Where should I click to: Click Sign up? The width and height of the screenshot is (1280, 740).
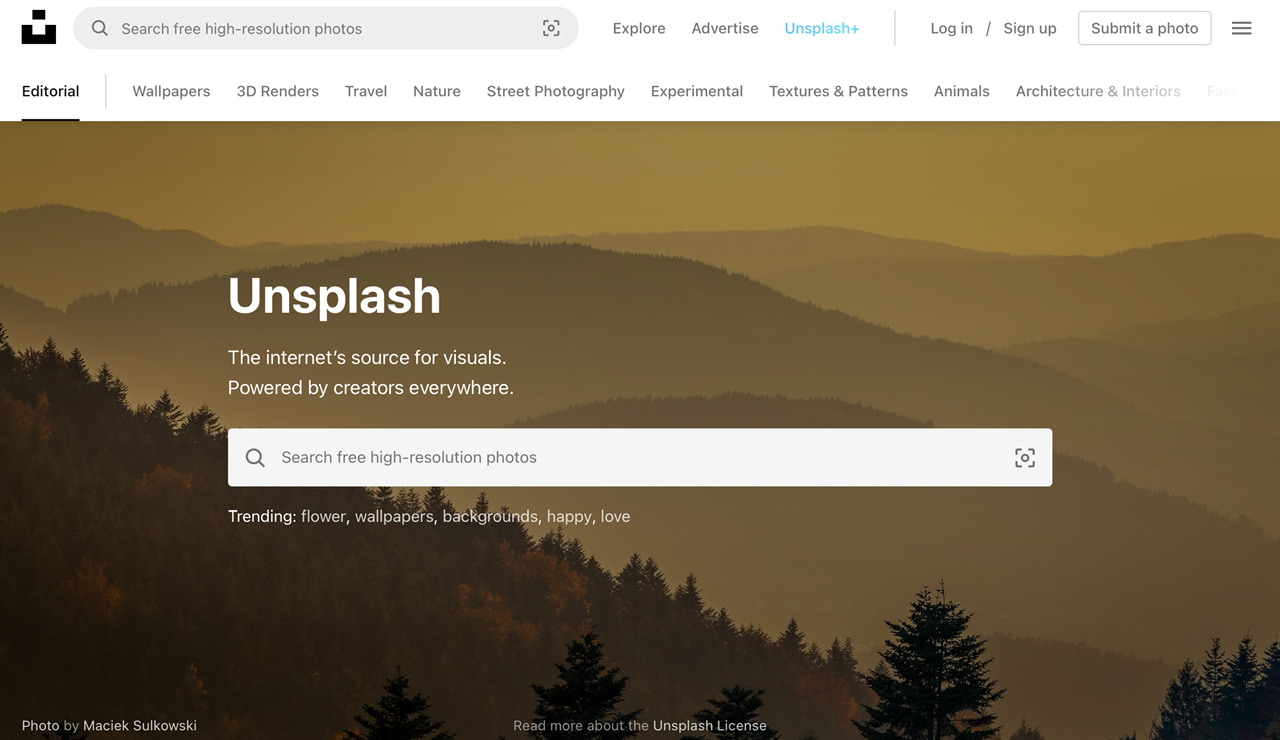(x=1030, y=28)
